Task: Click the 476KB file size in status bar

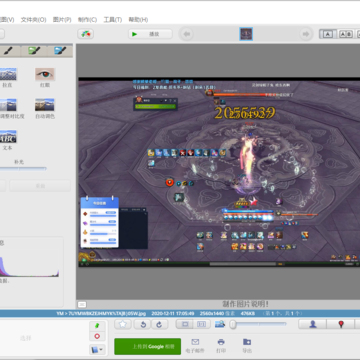Action: point(247,313)
